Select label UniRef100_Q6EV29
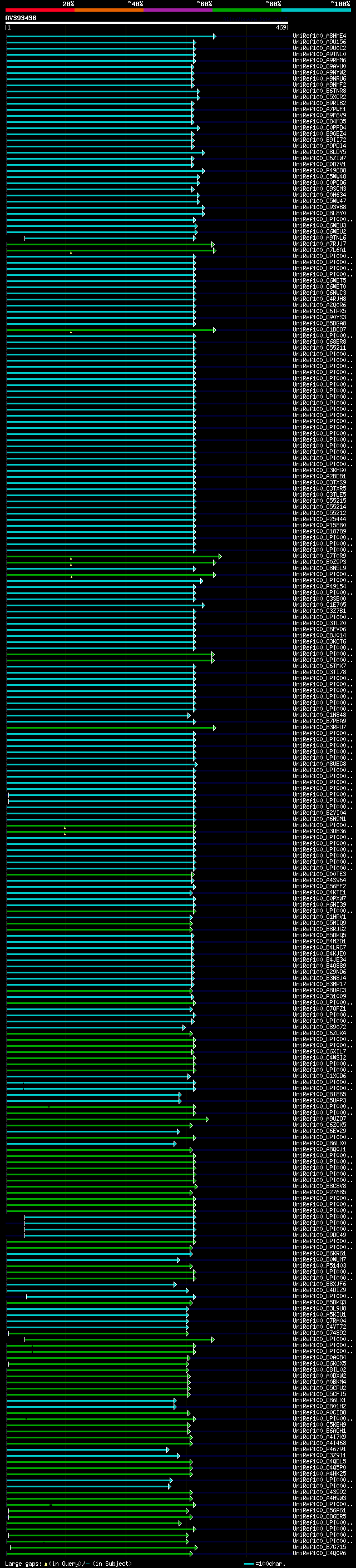This screenshot has width=356, height=1568. (x=319, y=1131)
